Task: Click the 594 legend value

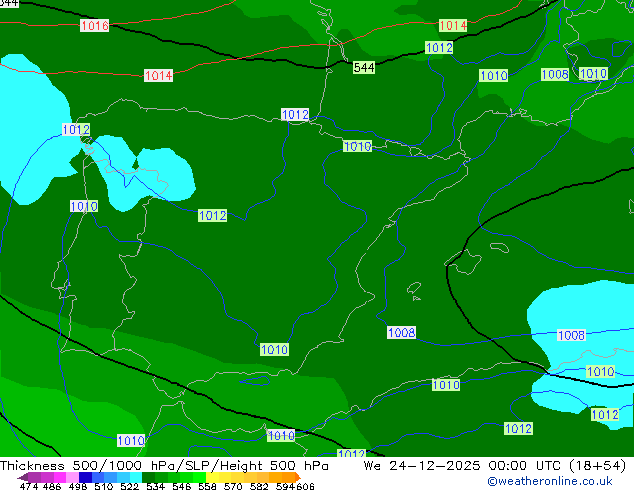Action: click(285, 486)
